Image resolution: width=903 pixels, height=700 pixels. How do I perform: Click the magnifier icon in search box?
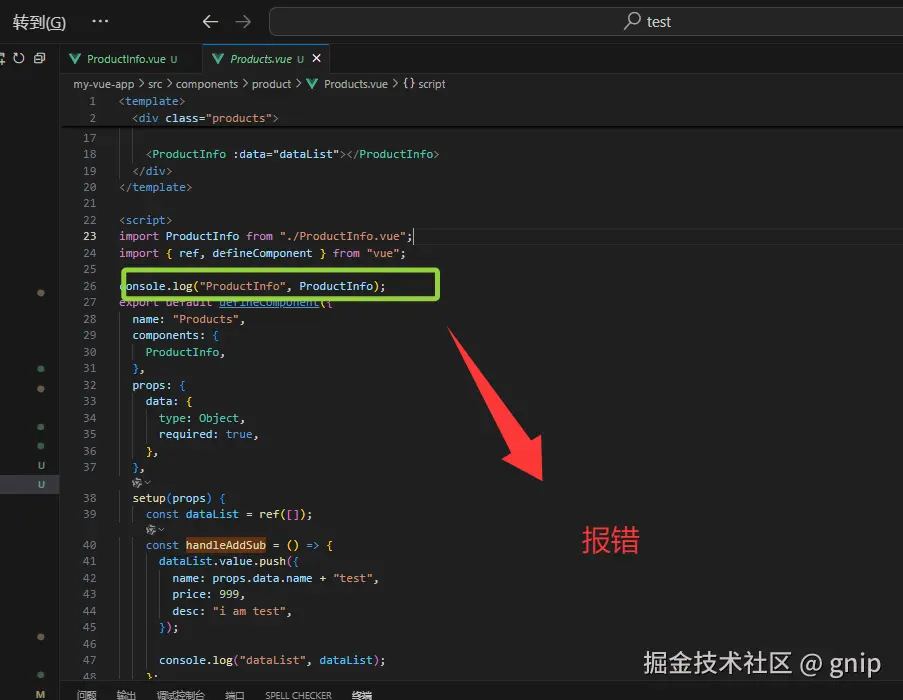tap(632, 21)
